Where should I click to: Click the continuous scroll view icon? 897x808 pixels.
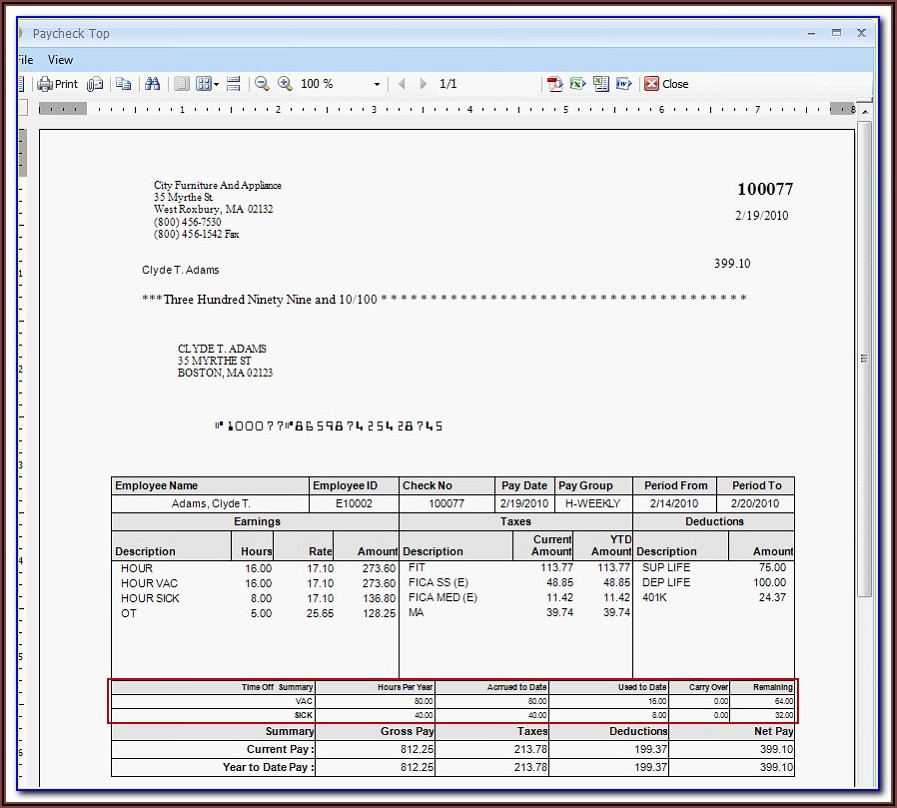[233, 84]
